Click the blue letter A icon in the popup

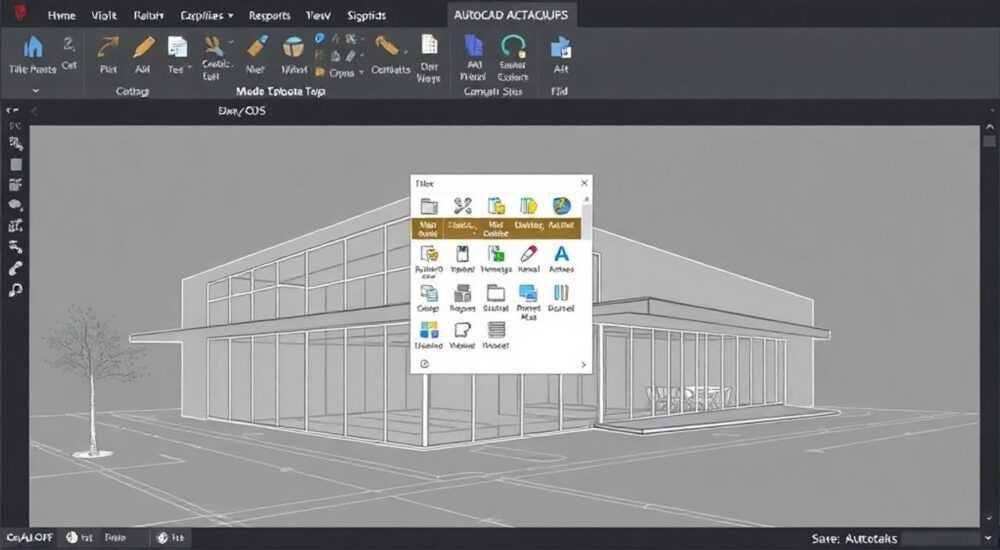pos(561,254)
